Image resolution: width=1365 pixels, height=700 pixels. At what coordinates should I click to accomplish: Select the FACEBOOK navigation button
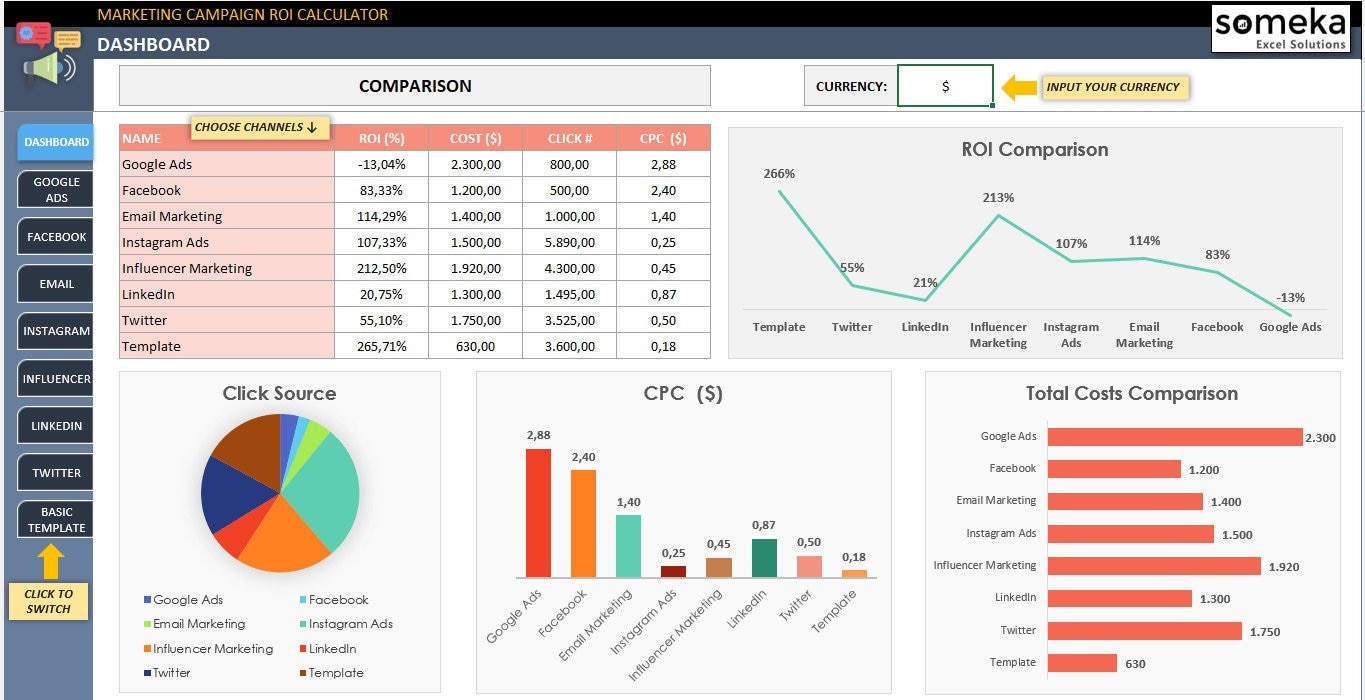pos(55,236)
